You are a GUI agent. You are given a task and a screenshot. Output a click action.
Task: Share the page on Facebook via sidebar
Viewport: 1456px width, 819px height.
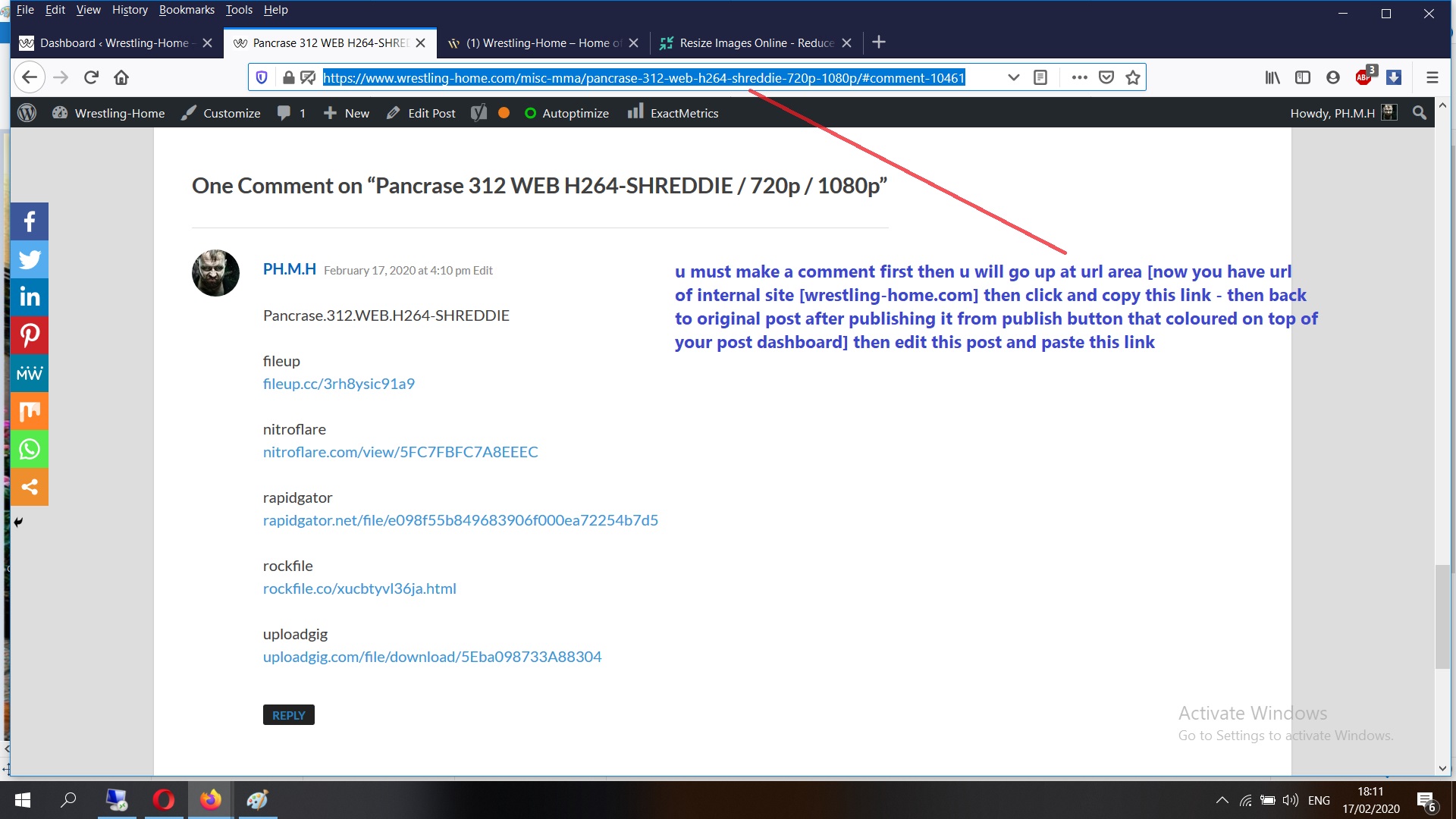[30, 221]
